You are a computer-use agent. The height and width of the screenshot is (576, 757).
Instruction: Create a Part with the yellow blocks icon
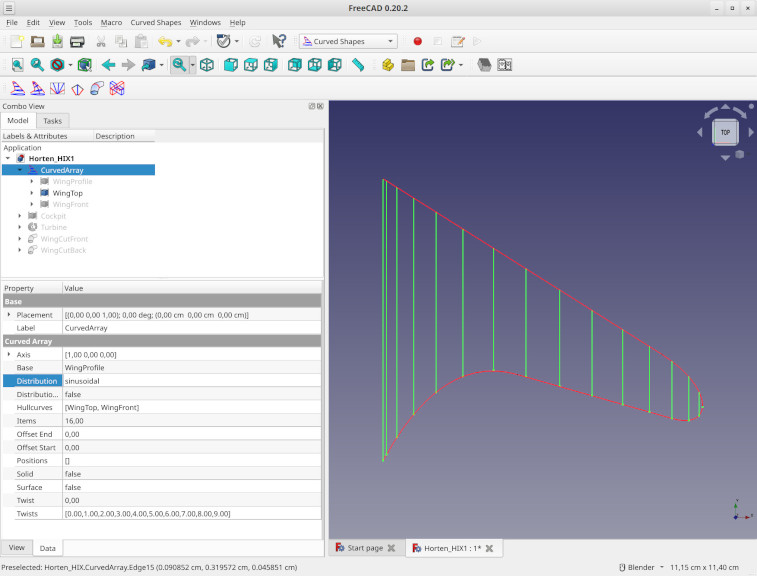[x=388, y=65]
